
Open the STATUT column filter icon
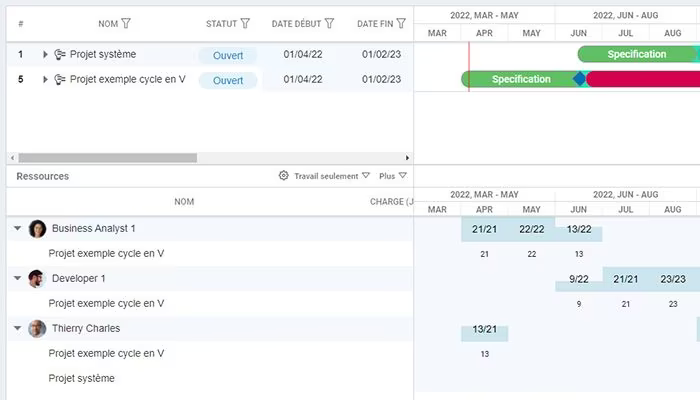245,23
